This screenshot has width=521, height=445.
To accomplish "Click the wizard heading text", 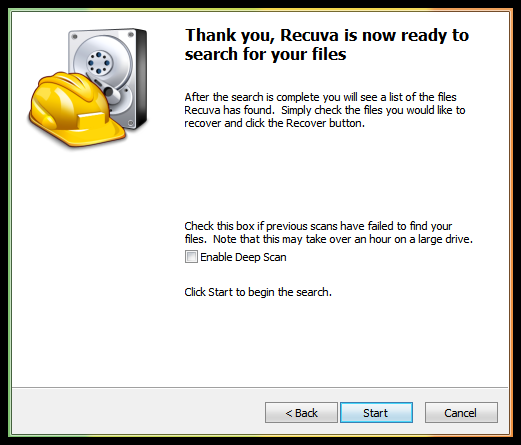I will pos(327,44).
